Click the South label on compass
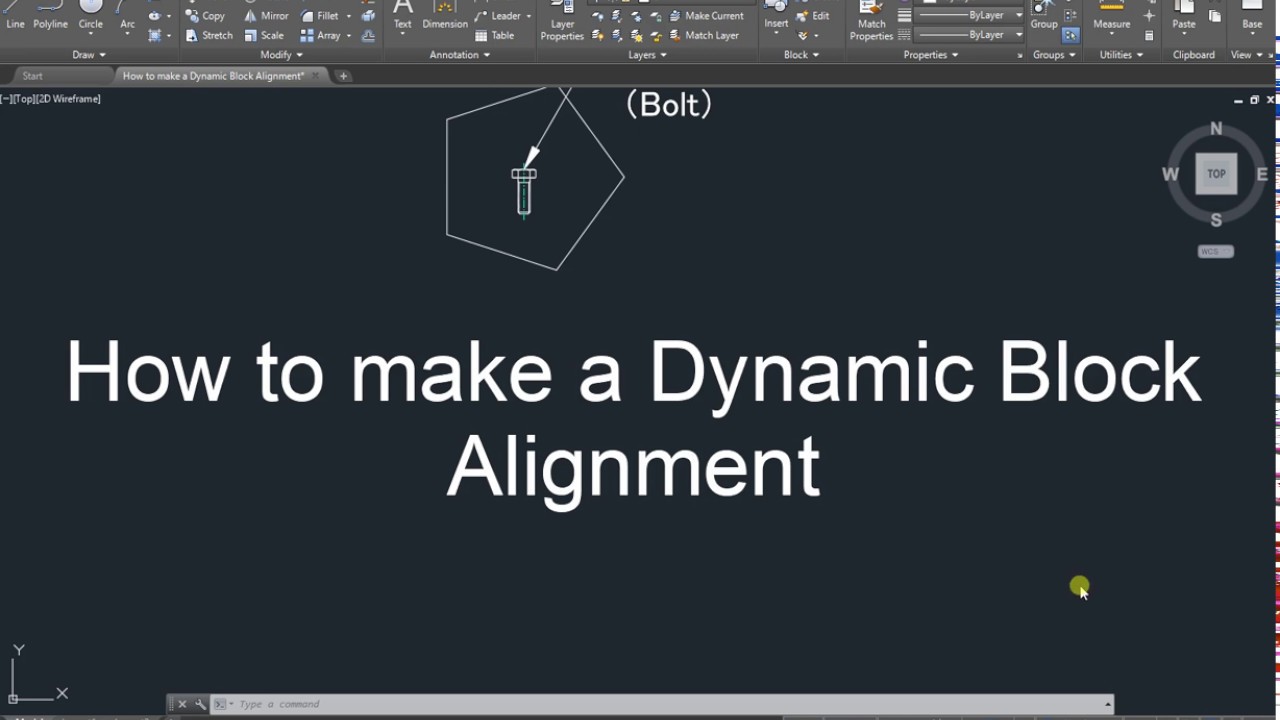Viewport: 1280px width, 720px height. pyautogui.click(x=1216, y=220)
